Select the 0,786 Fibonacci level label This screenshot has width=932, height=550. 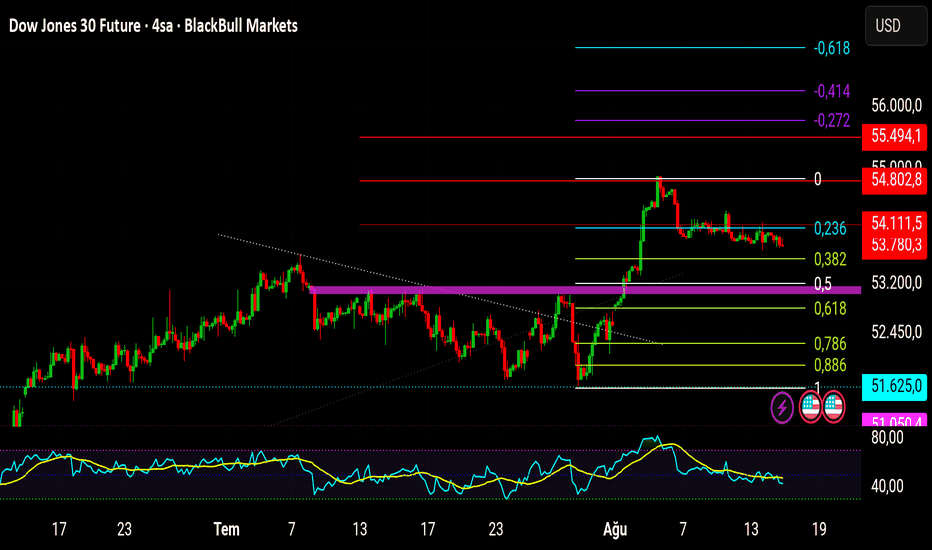(830, 344)
